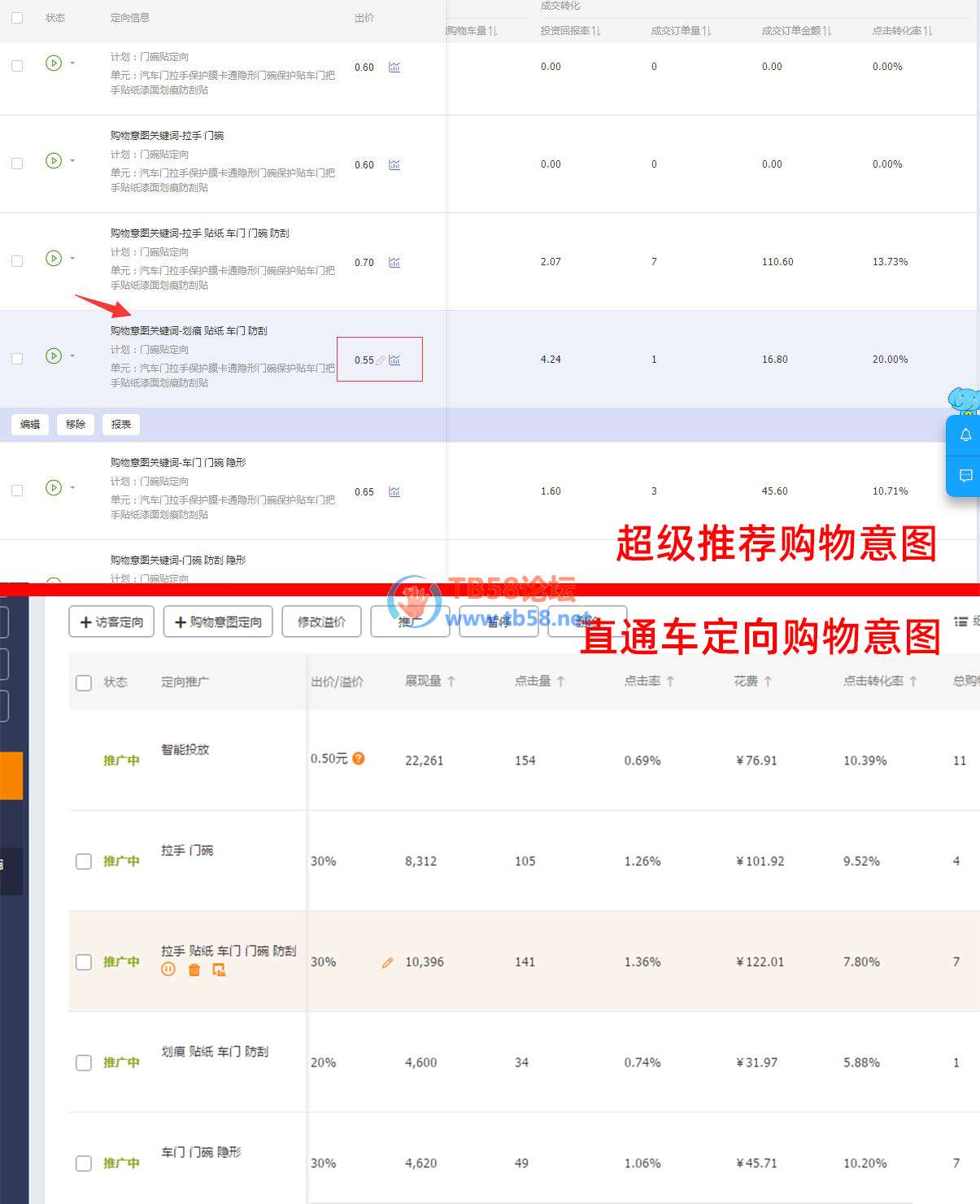Image resolution: width=980 pixels, height=1204 pixels.
Task: Tick checkbox for 划痕 贴纸 车门 防刮 keyword row
Action: point(17,359)
